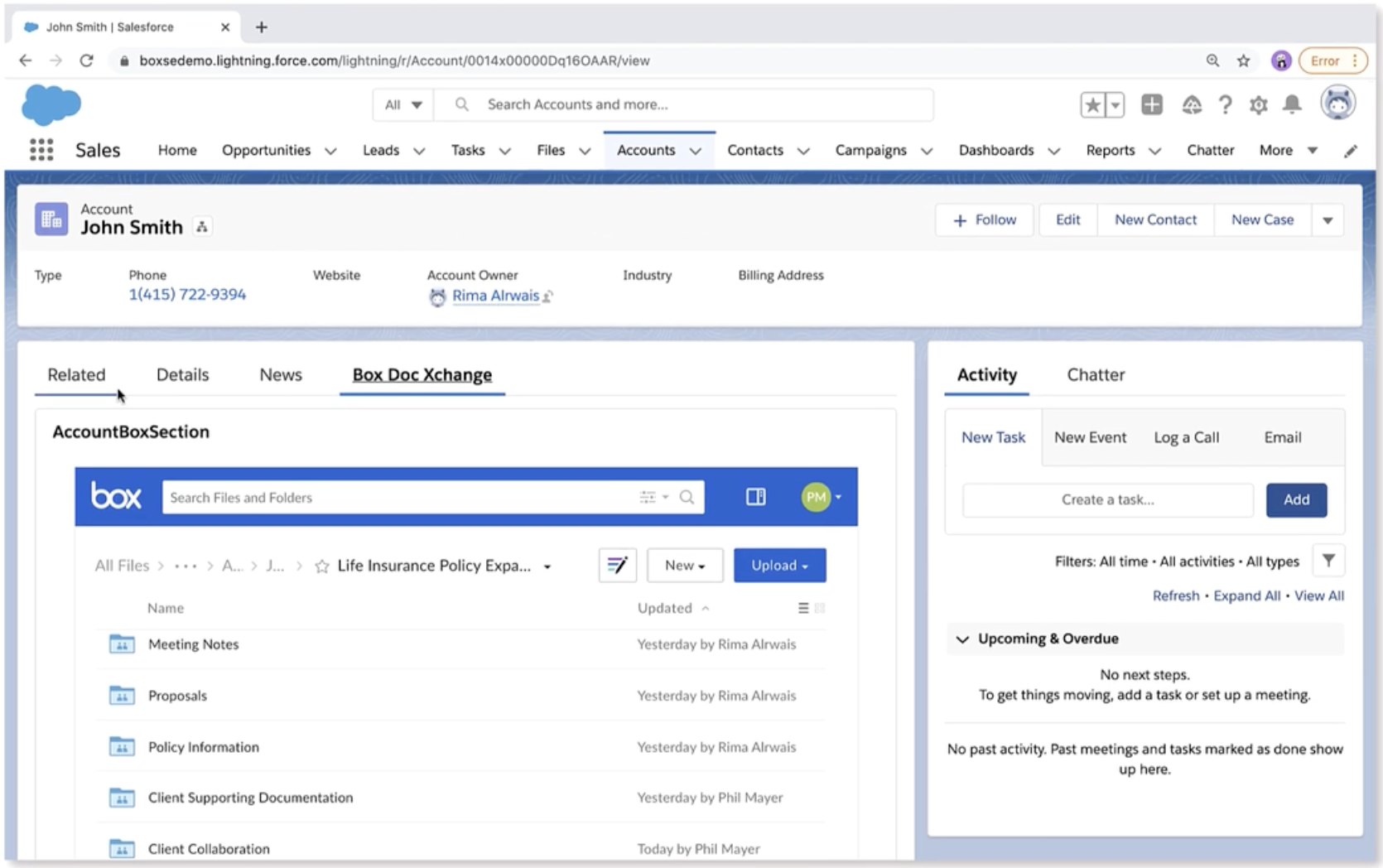Viewport: 1383px width, 868px height.
Task: Click the Expand All link
Action: [1246, 596]
